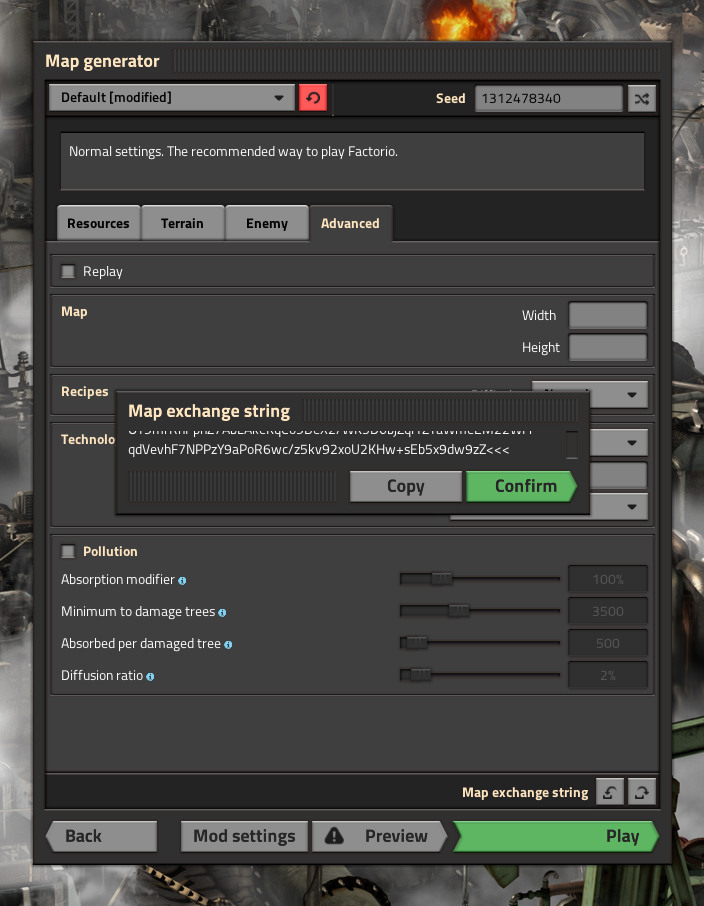Image resolution: width=704 pixels, height=906 pixels.
Task: Toggle the Pollution checkbox
Action: click(x=68, y=551)
